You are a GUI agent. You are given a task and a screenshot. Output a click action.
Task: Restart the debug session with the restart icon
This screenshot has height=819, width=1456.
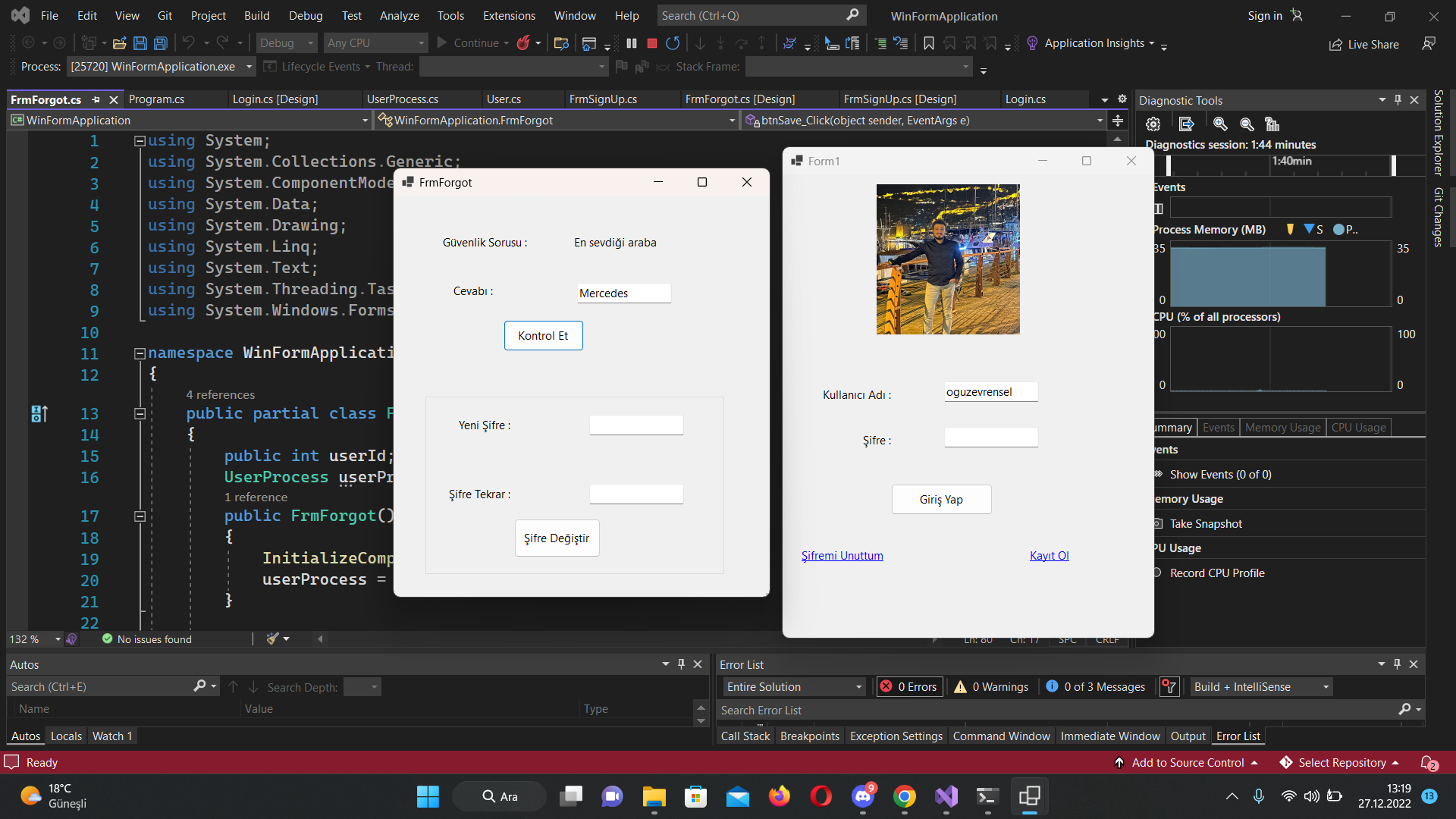[672, 43]
